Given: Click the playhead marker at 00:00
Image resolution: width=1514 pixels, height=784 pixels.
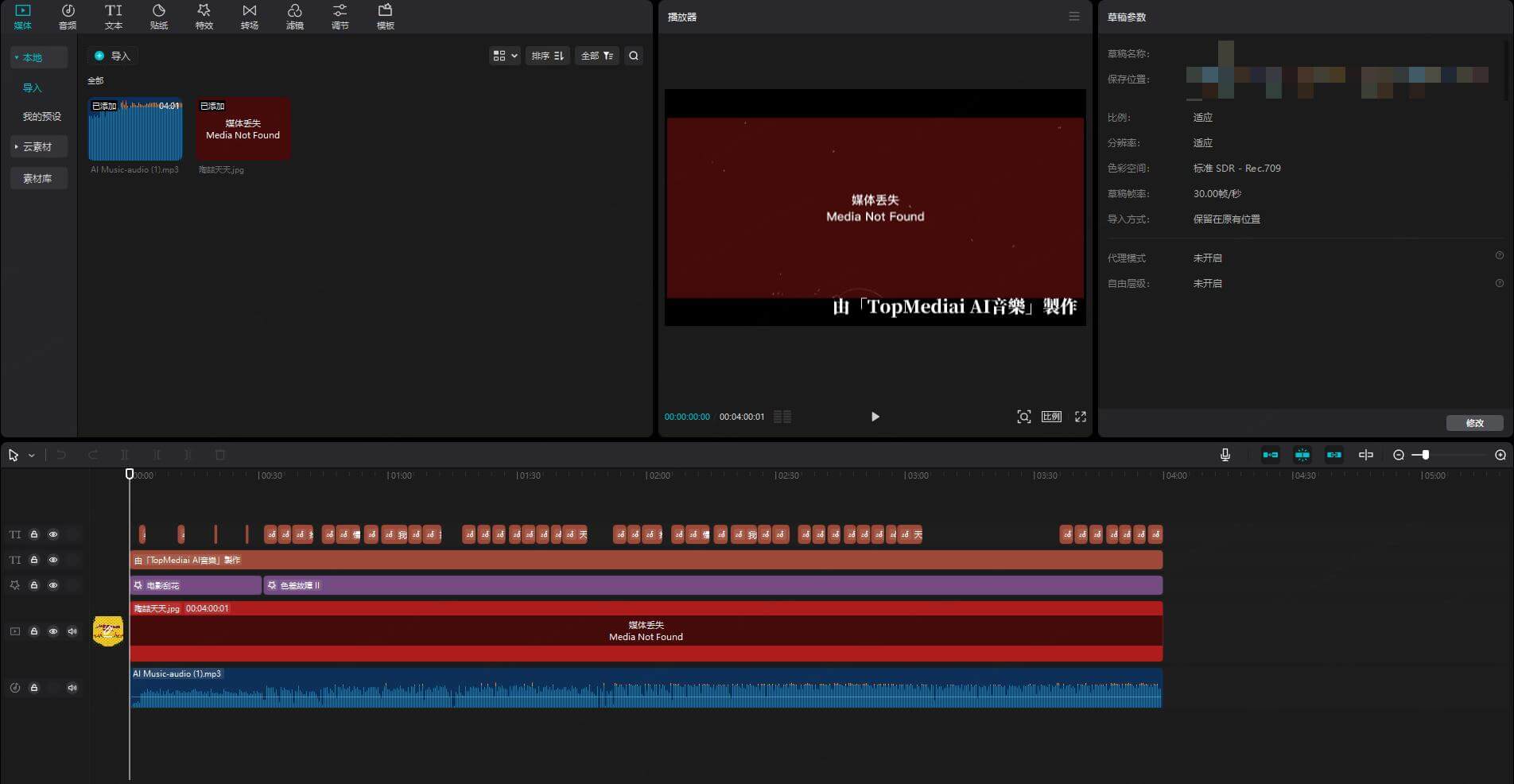Looking at the screenshot, I should [x=130, y=475].
